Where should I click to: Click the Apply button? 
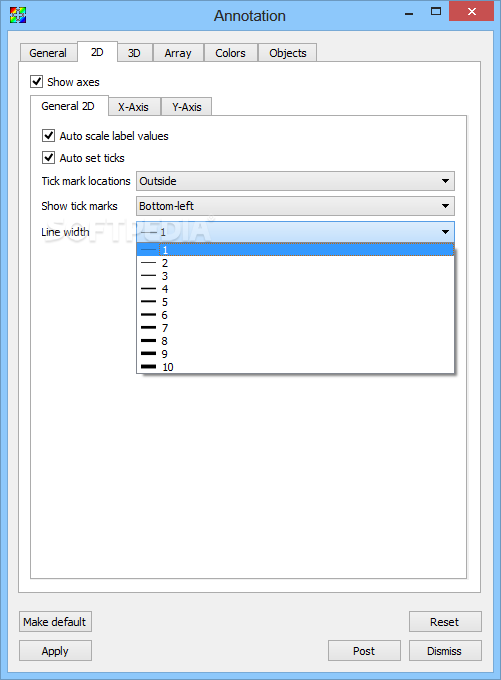point(55,651)
